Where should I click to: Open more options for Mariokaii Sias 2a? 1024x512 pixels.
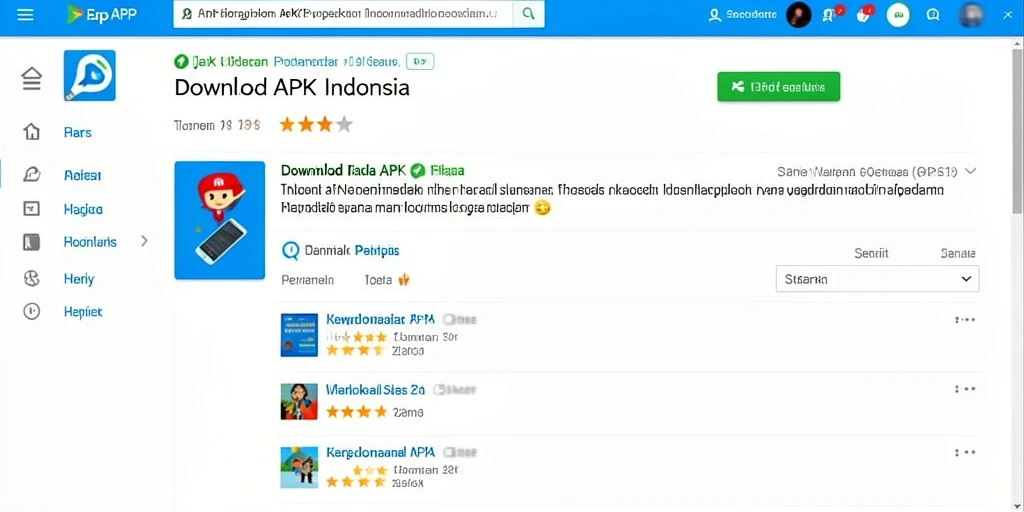[x=965, y=389]
